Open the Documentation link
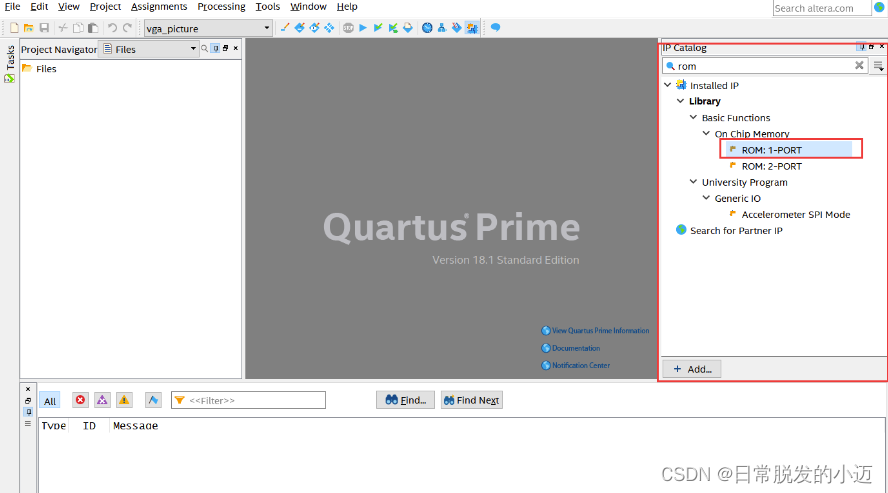This screenshot has height=493, width=888. (571, 348)
